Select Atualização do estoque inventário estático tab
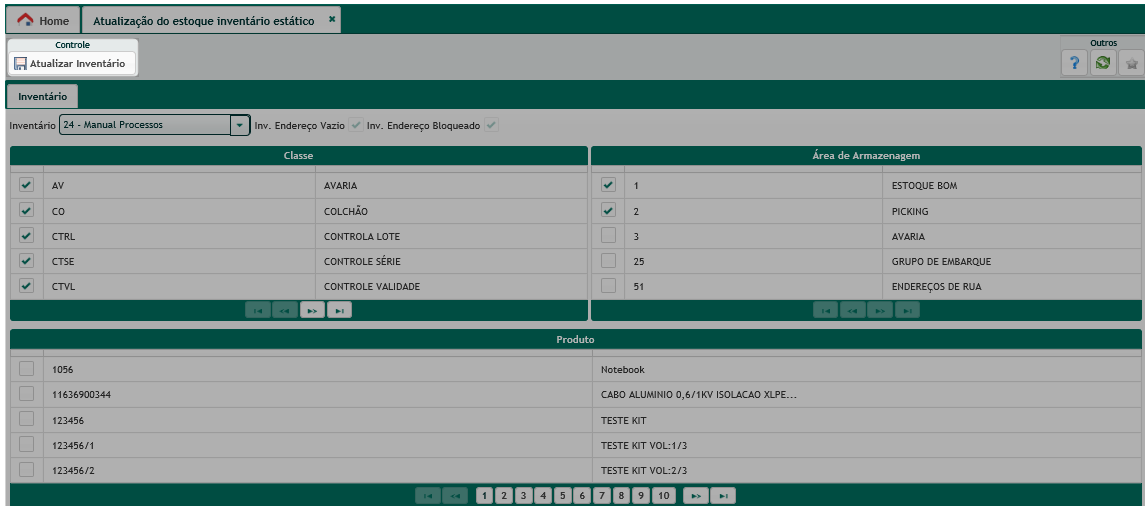This screenshot has width=1145, height=510. 210,20
